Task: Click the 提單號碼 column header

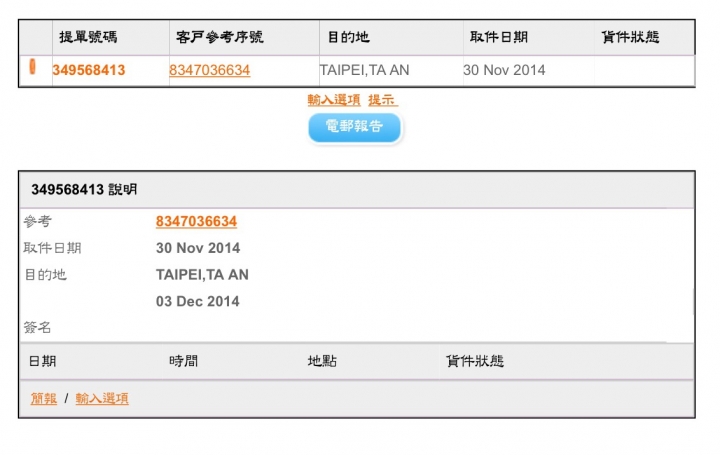Action: pyautogui.click(x=86, y=38)
